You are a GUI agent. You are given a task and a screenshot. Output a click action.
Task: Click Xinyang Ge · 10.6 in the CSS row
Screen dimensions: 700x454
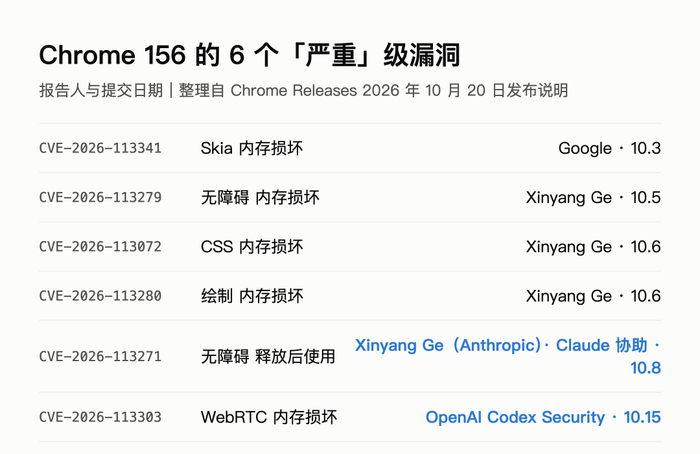(593, 246)
